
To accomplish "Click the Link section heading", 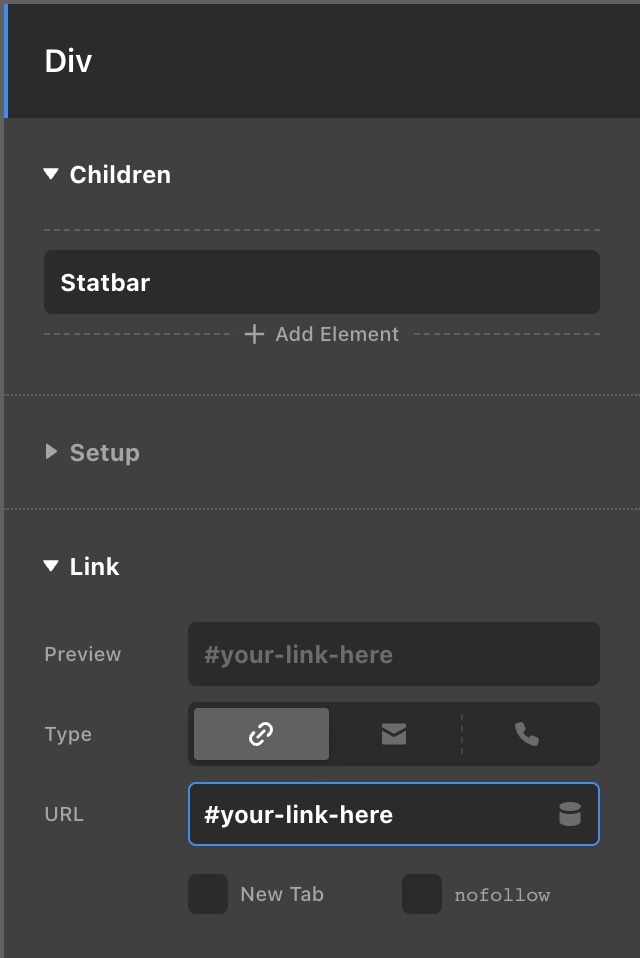I will tap(94, 566).
